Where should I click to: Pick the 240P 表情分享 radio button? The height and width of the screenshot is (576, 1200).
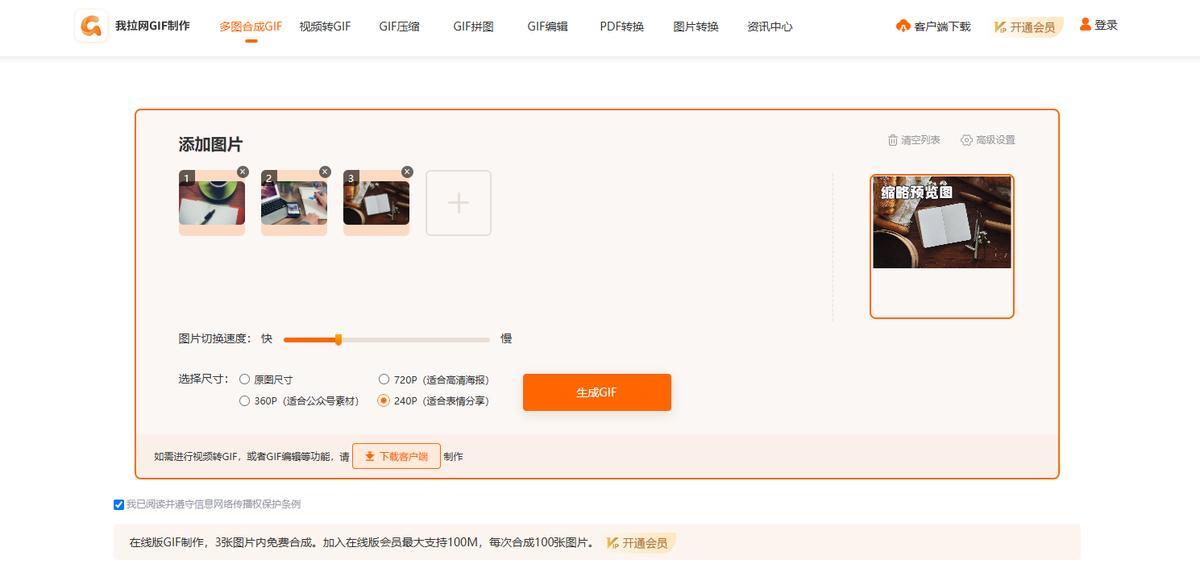pyautogui.click(x=384, y=401)
